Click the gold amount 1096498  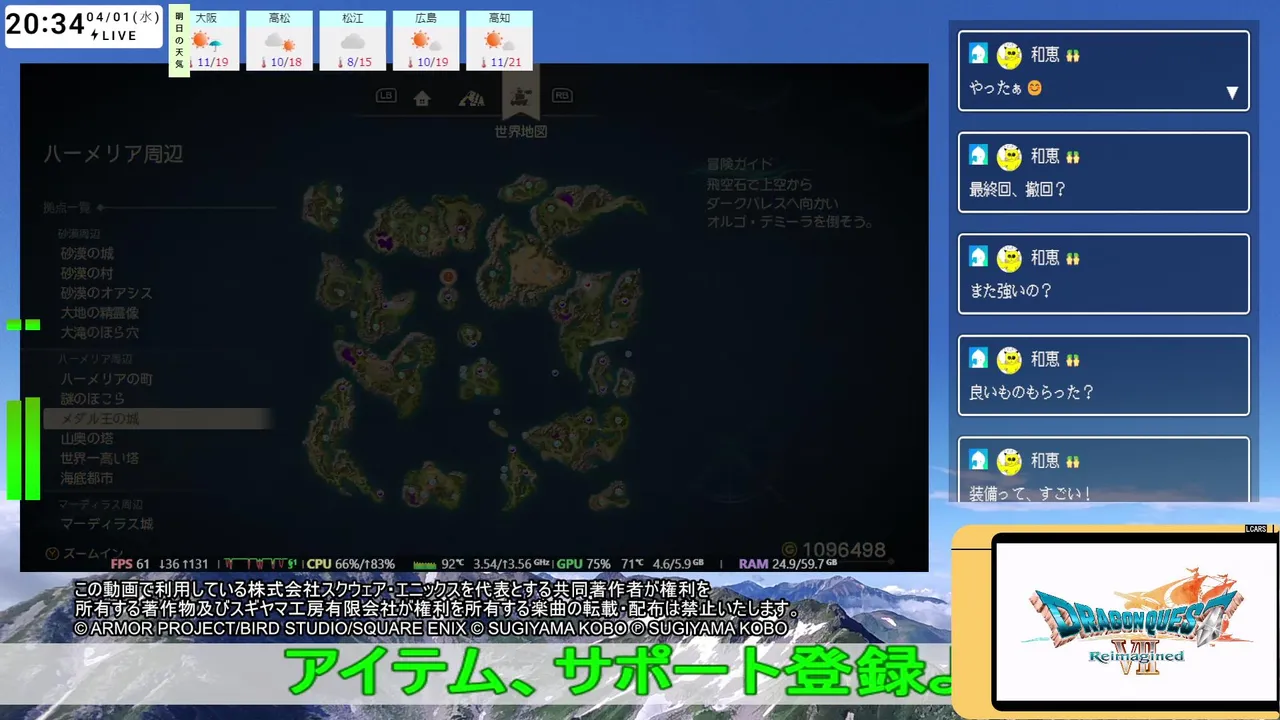tap(844, 551)
